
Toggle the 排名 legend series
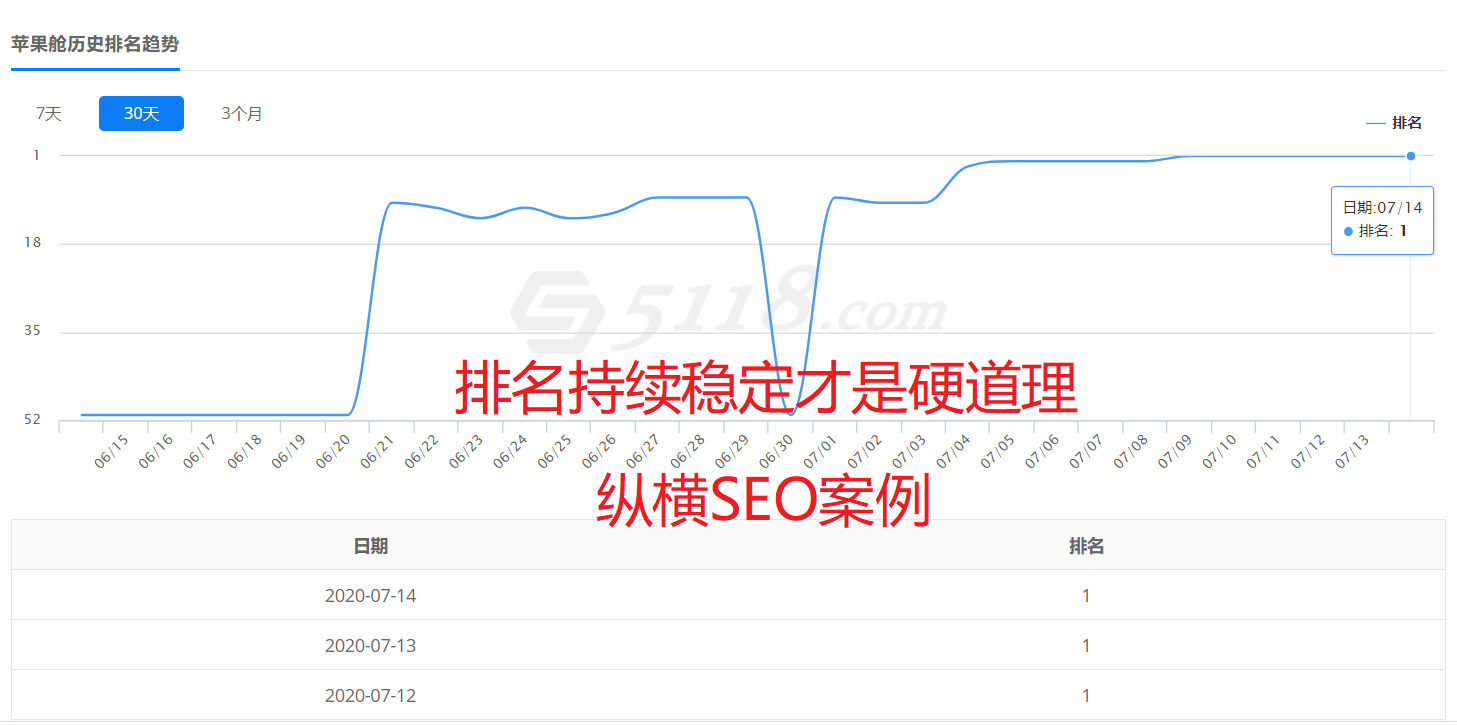pos(1395,123)
